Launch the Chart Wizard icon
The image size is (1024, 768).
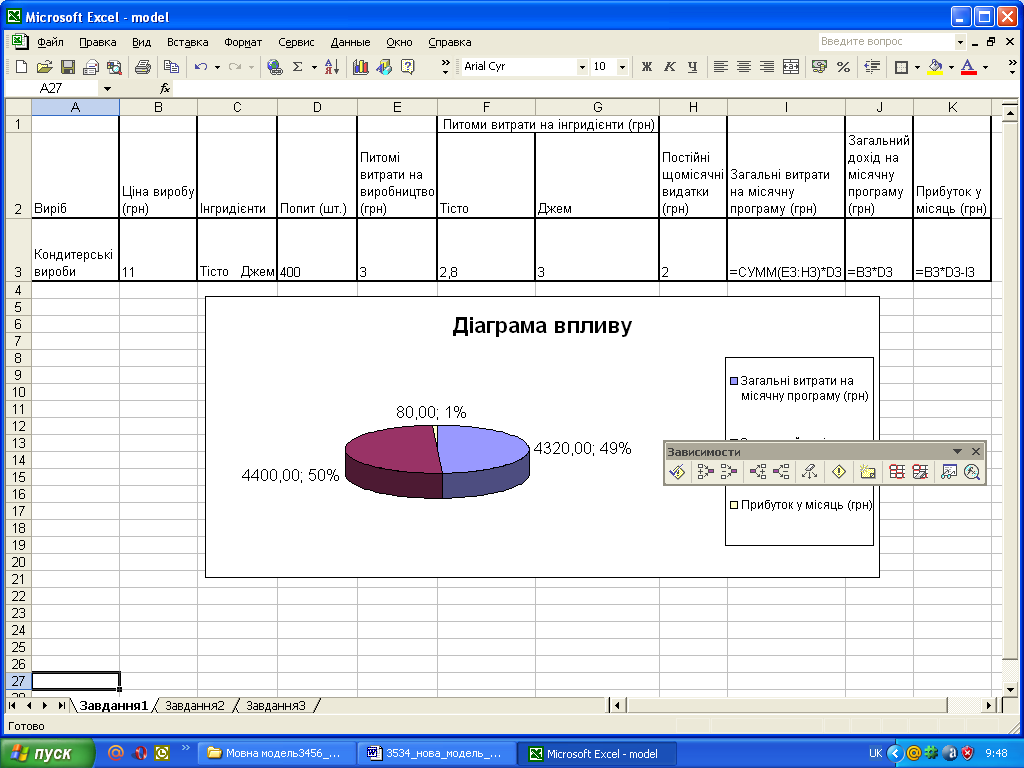(360, 67)
